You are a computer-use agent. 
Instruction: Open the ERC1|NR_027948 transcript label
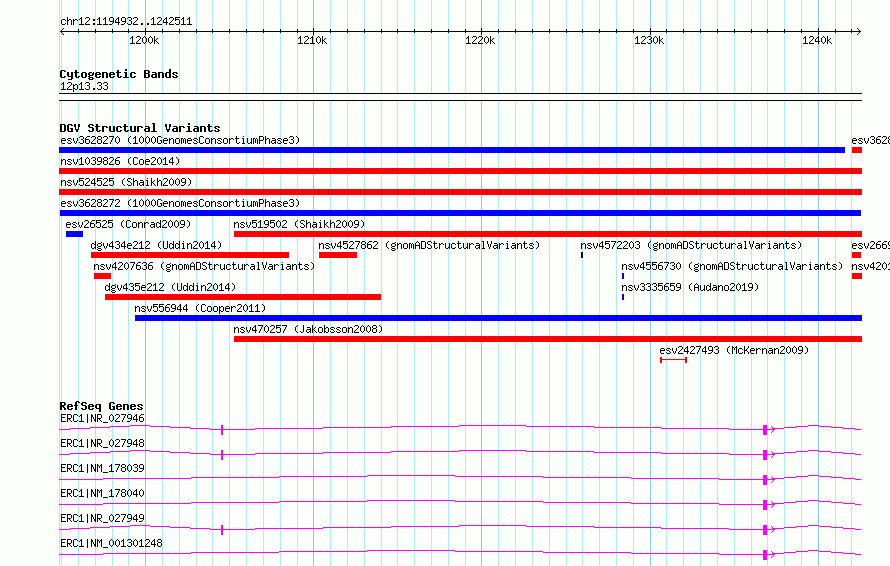point(102,443)
